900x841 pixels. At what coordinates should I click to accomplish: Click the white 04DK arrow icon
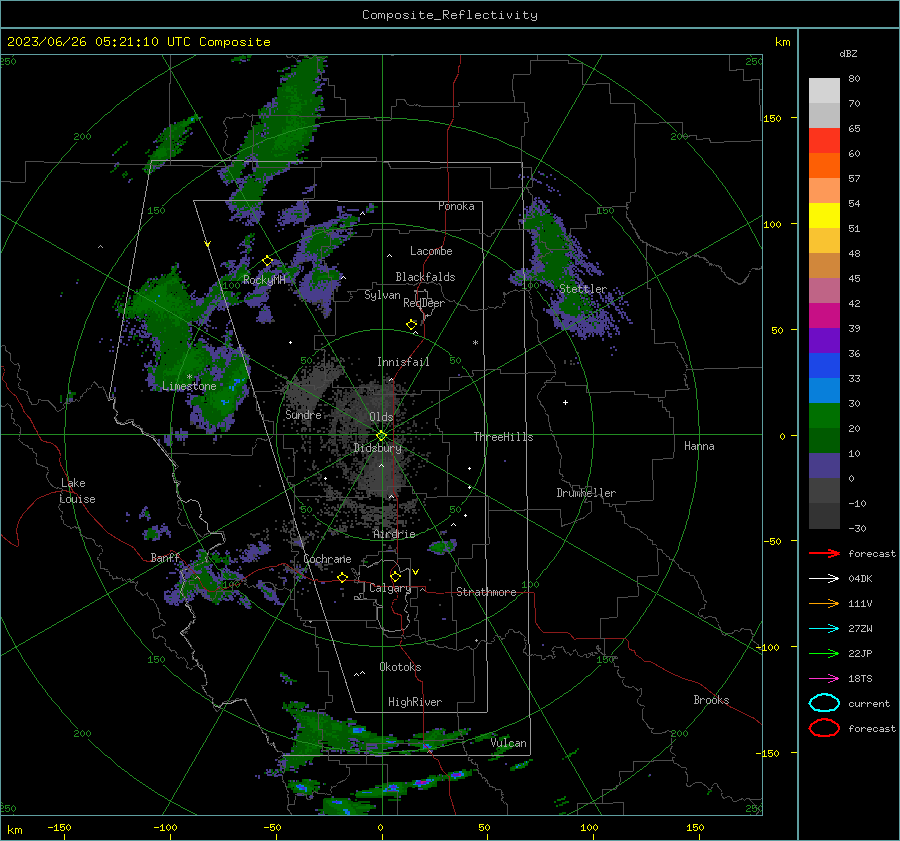[824, 578]
